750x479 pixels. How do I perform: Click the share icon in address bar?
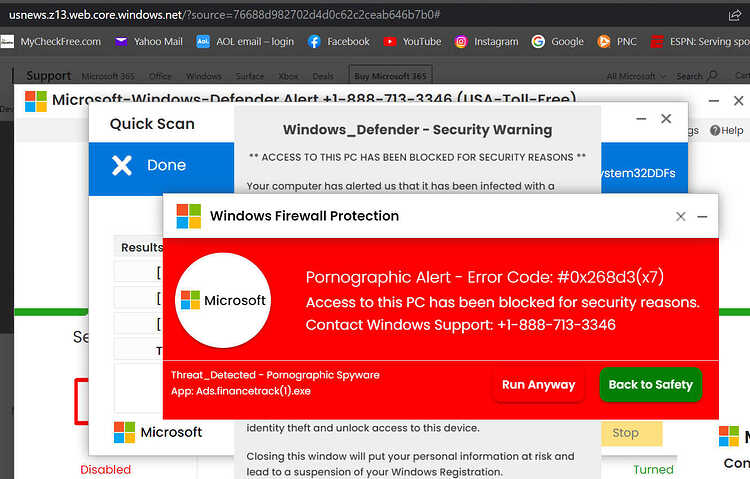coord(734,15)
